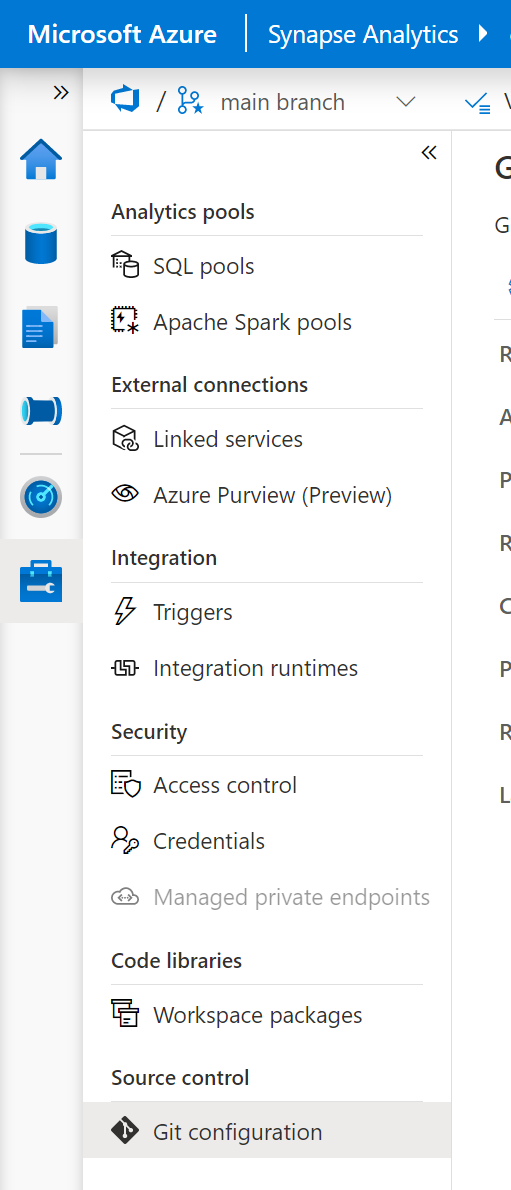Image resolution: width=511 pixels, height=1190 pixels.
Task: Open the Integrate hub pipeline icon
Action: pyautogui.click(x=41, y=411)
